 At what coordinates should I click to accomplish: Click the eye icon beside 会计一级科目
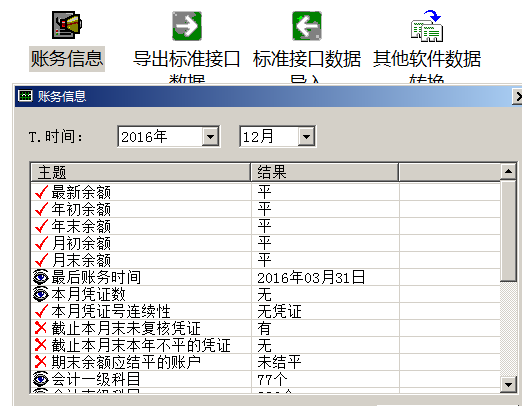41,379
